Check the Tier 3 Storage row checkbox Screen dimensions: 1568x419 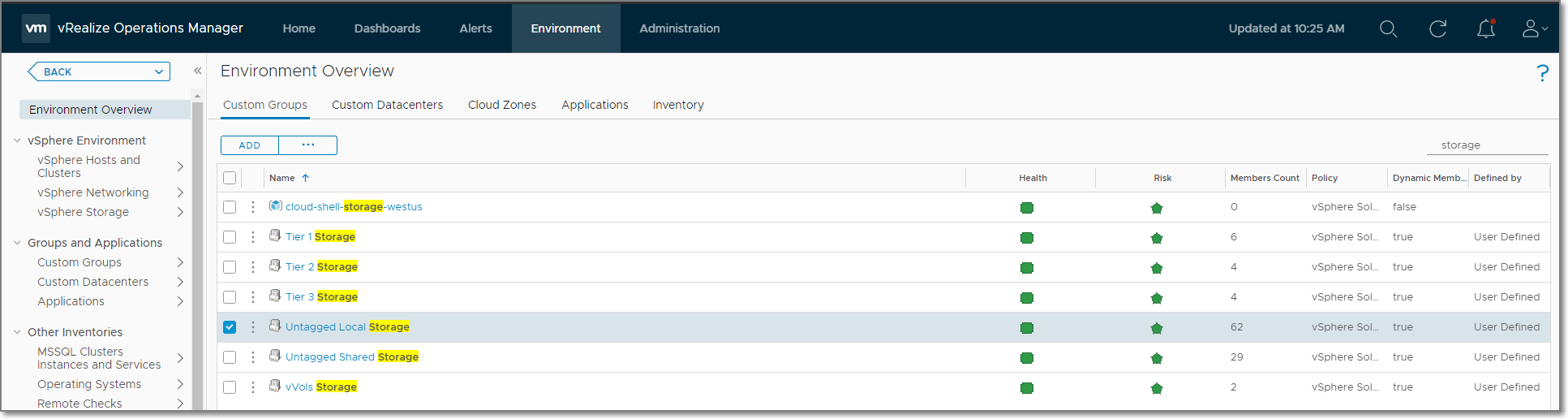[230, 297]
